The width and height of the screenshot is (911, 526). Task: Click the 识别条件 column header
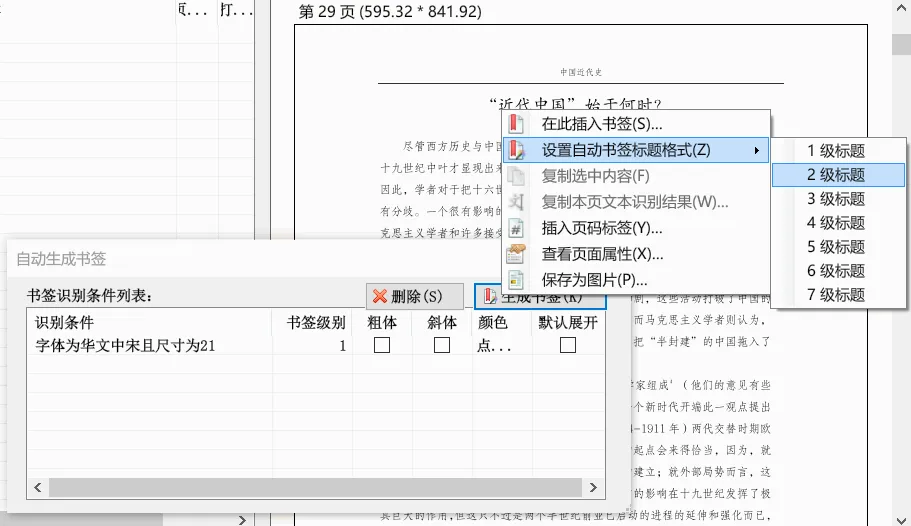[x=149, y=323]
